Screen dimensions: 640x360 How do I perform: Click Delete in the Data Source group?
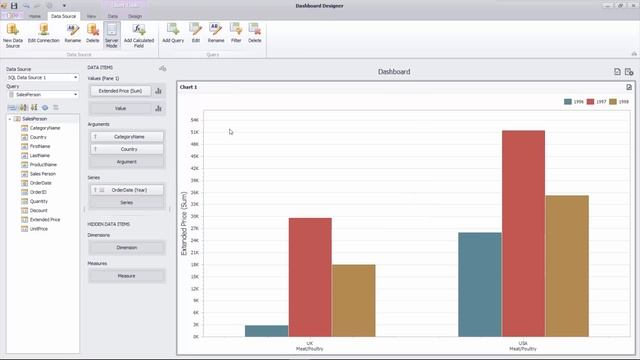(x=93, y=33)
